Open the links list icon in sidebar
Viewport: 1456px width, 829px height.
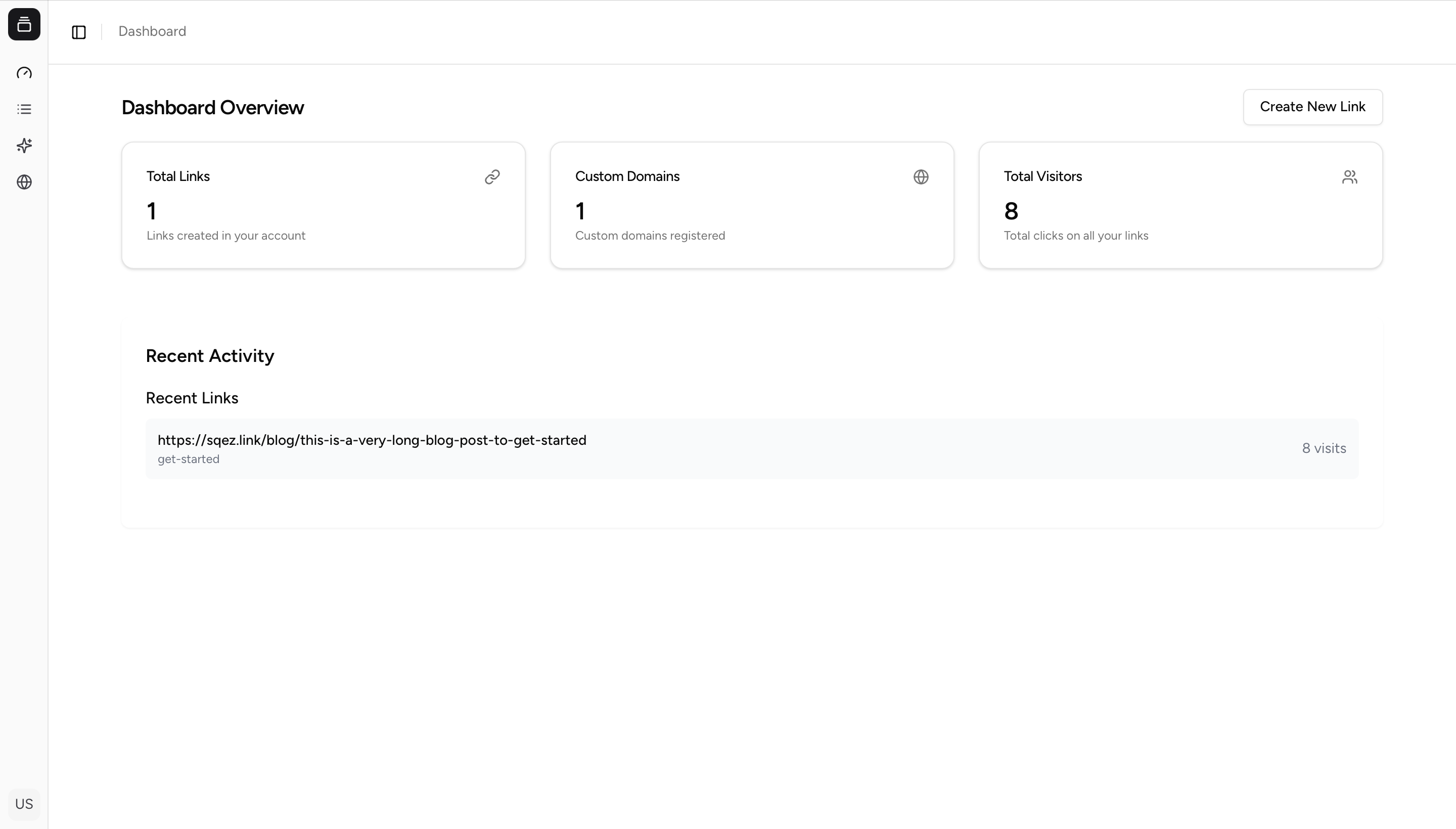point(24,109)
